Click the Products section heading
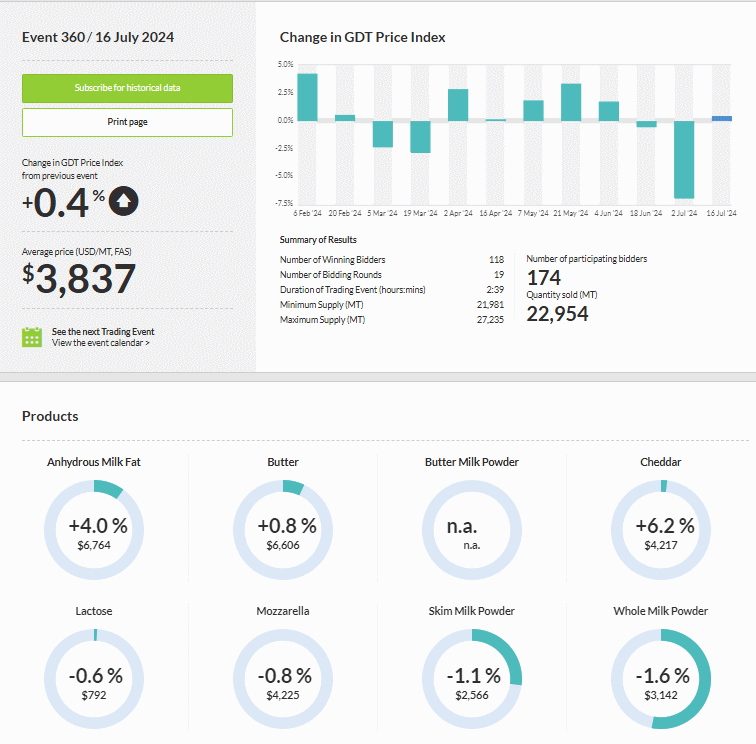Screen dimensions: 756x744 click(x=50, y=416)
